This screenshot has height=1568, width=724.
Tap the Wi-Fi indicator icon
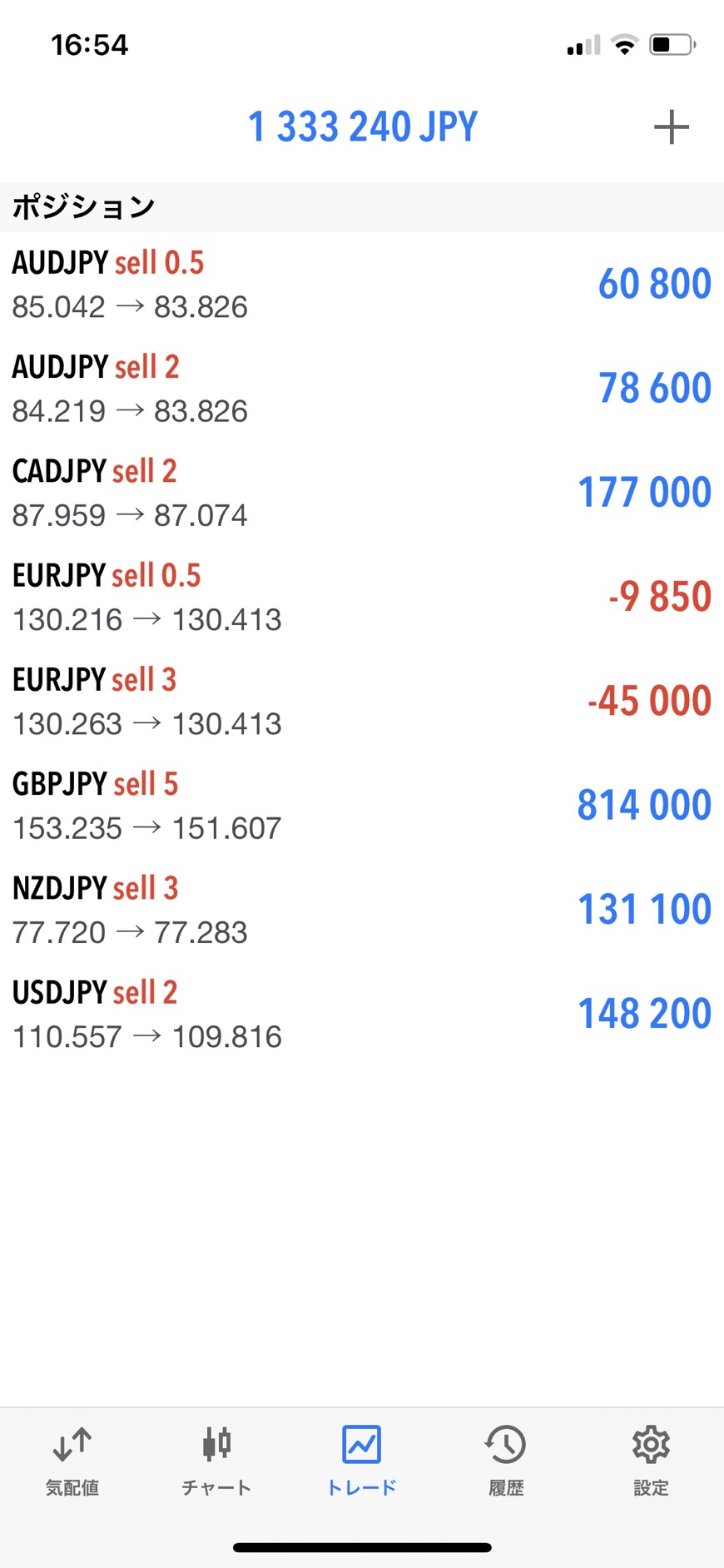624,45
